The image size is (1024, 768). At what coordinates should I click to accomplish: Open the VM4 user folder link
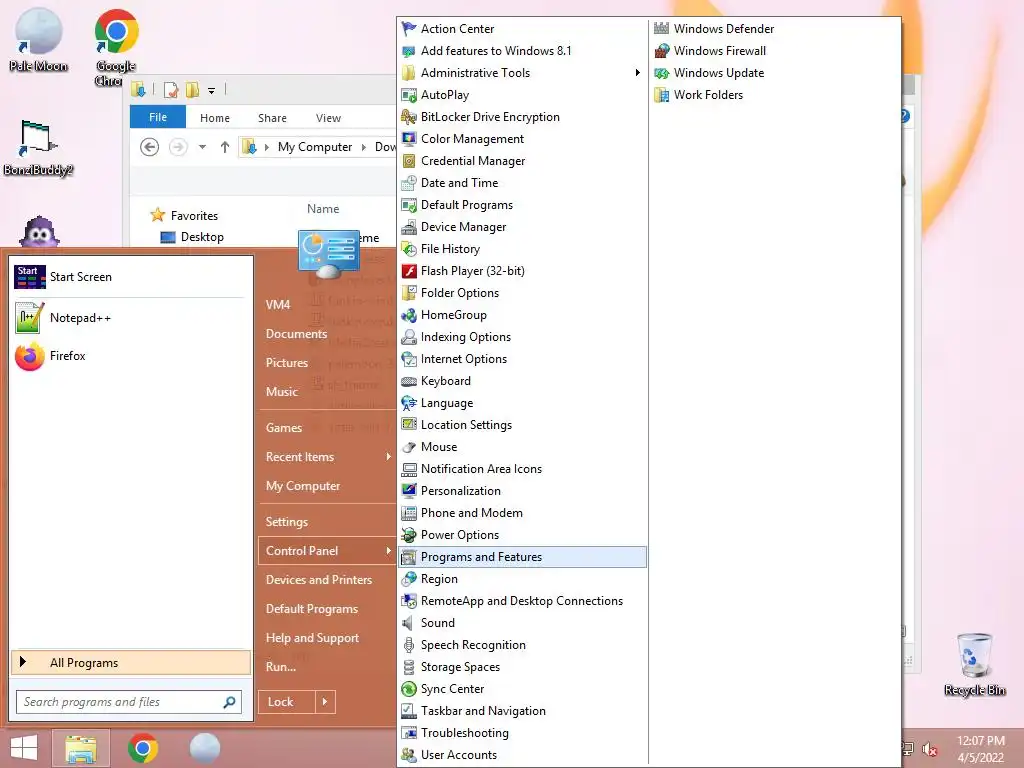[278, 305]
